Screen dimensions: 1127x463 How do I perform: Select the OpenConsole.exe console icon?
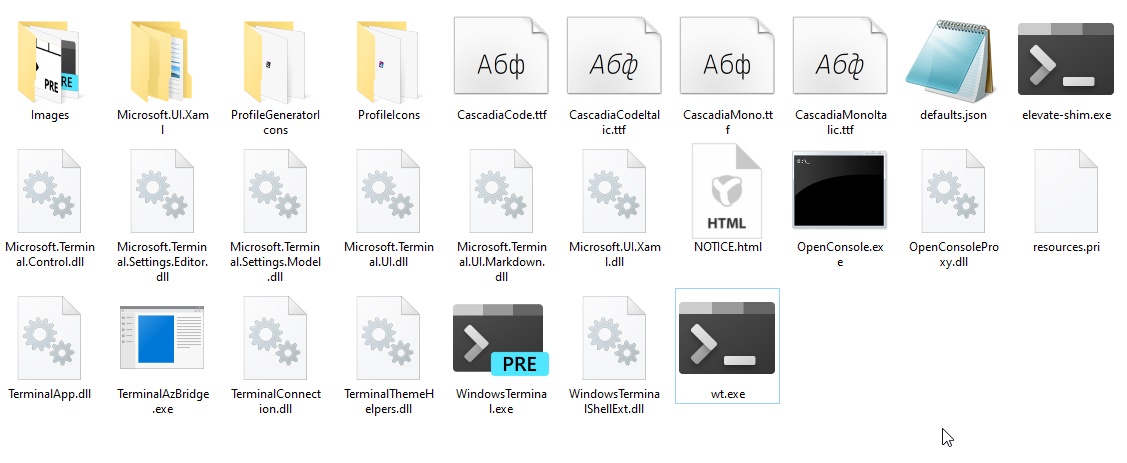[x=840, y=190]
